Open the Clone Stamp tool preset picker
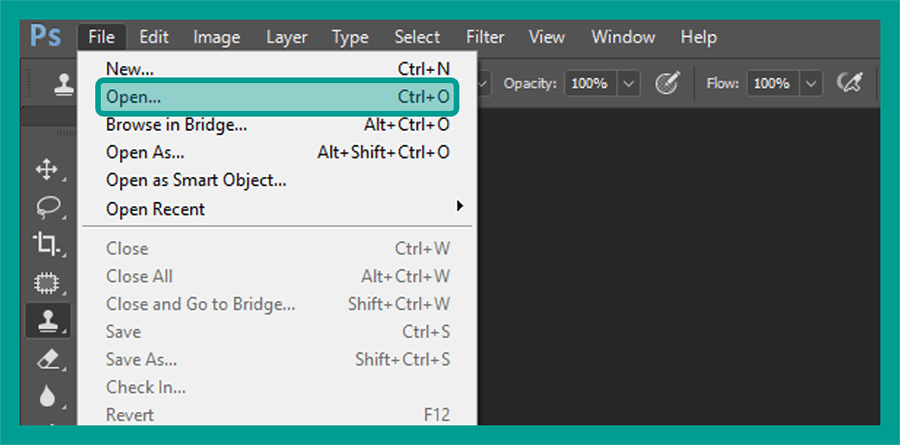 pyautogui.click(x=63, y=84)
